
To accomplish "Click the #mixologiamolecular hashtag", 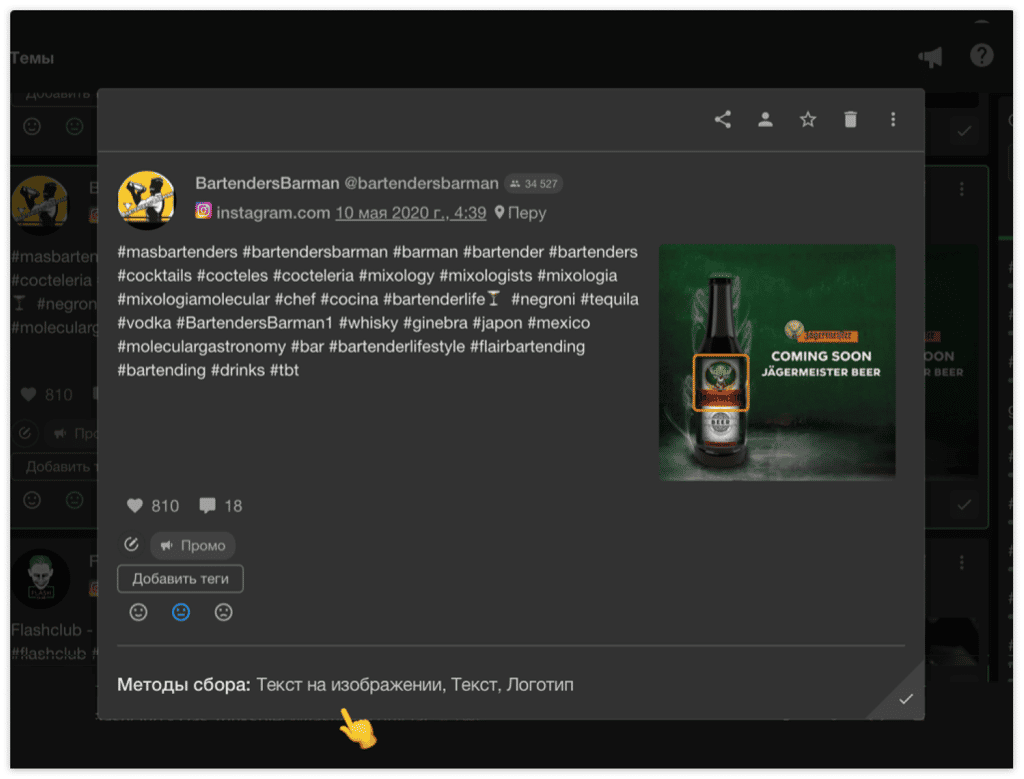I will tap(193, 299).
